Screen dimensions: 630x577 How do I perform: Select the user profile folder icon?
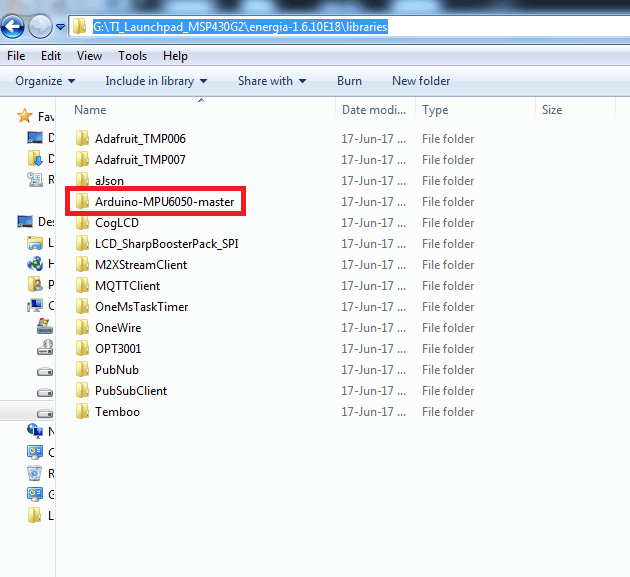pos(35,284)
